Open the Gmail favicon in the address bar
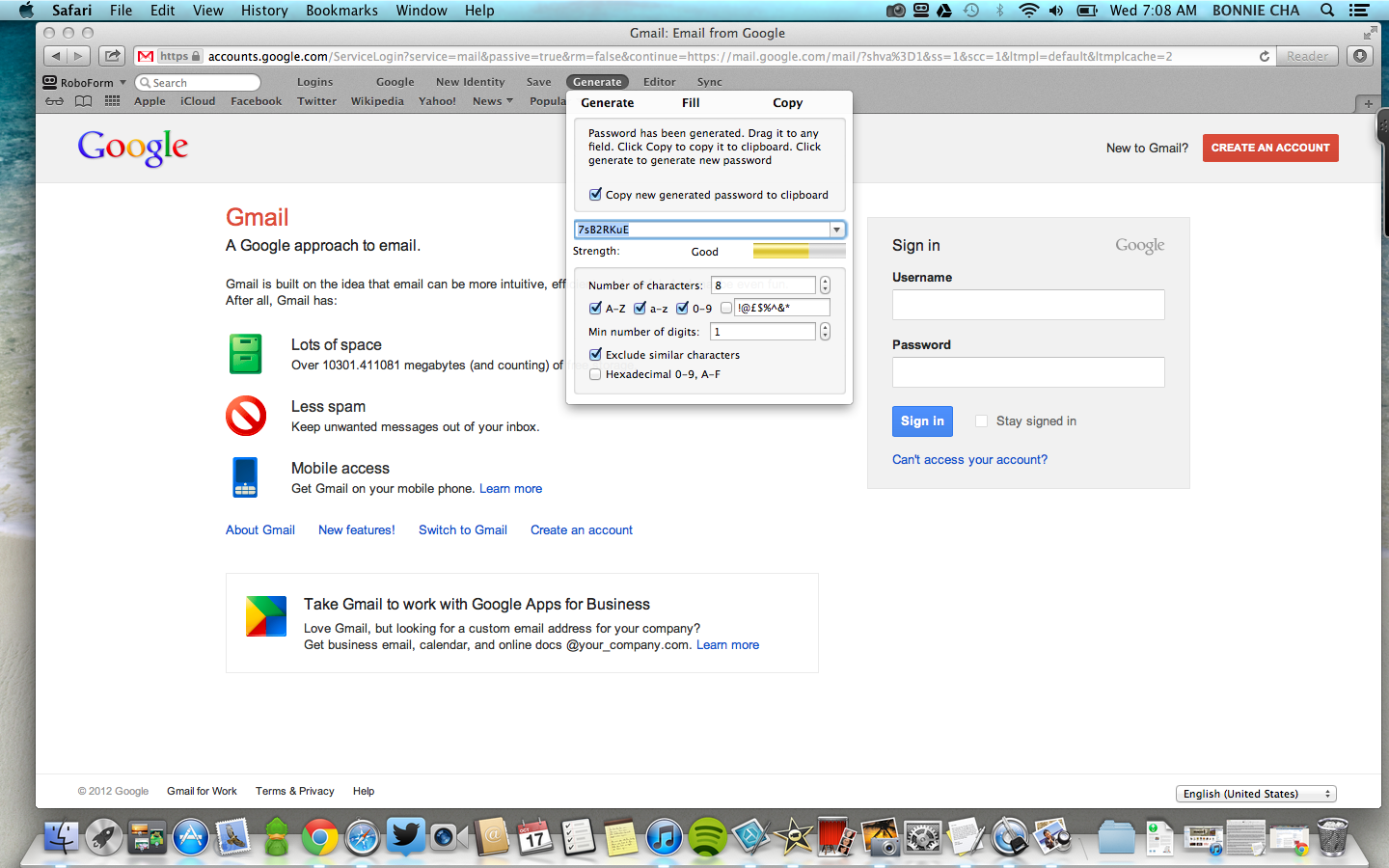 [146, 56]
